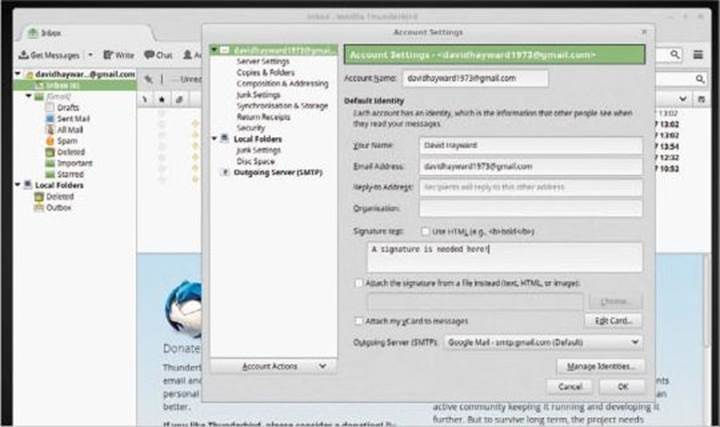
Task: Tick Attach my vCard to messages checkbox
Action: [359, 320]
